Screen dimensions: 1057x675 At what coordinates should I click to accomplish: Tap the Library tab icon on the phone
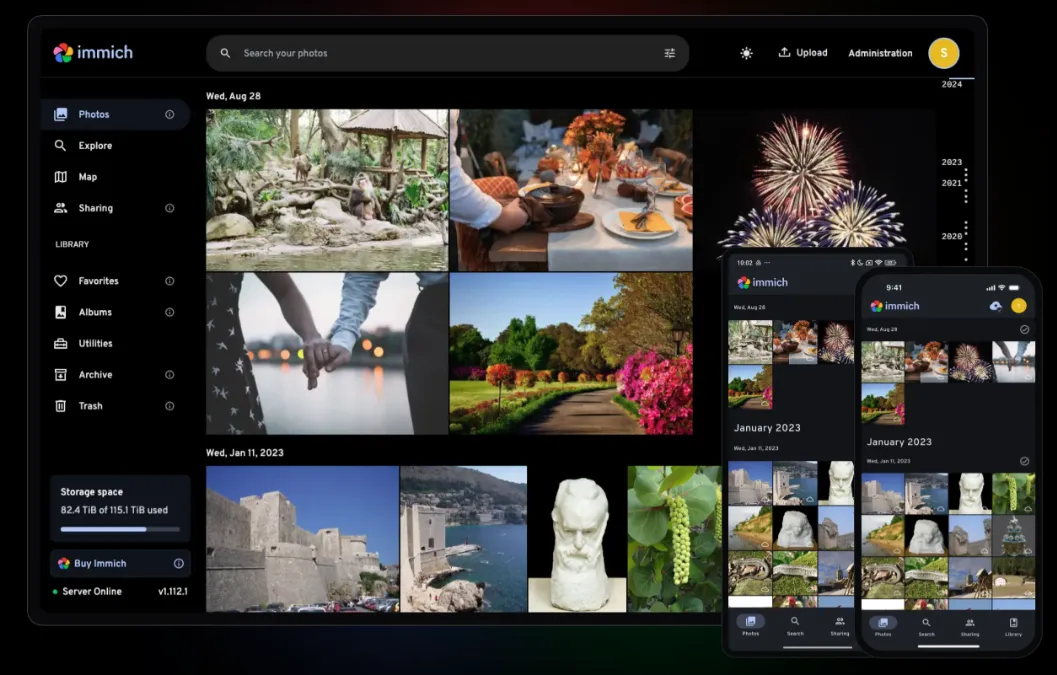coord(1013,623)
